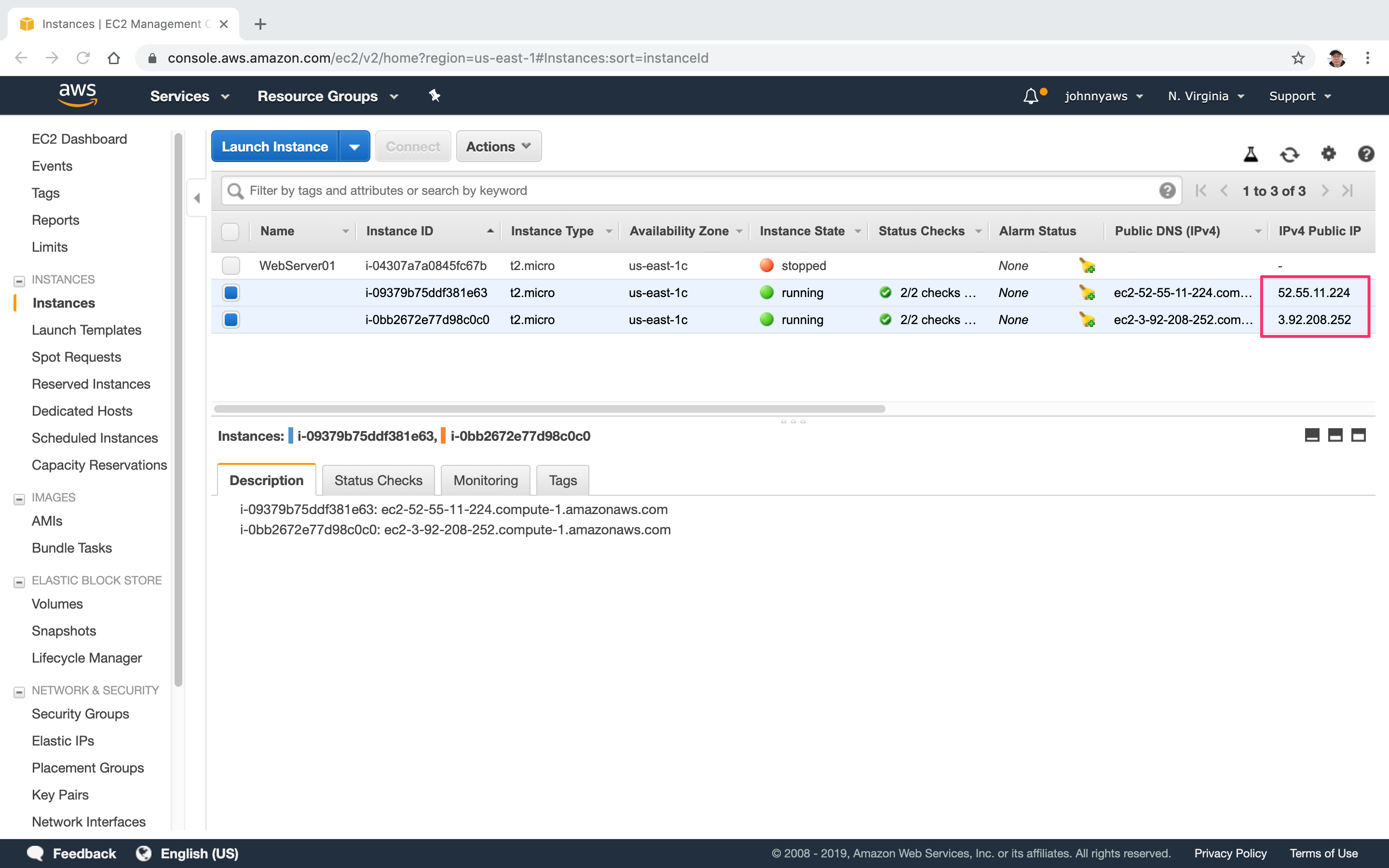Collapse ELASTIC BLOCK STORE sidebar section
This screenshot has width=1389, height=868.
(x=19, y=582)
